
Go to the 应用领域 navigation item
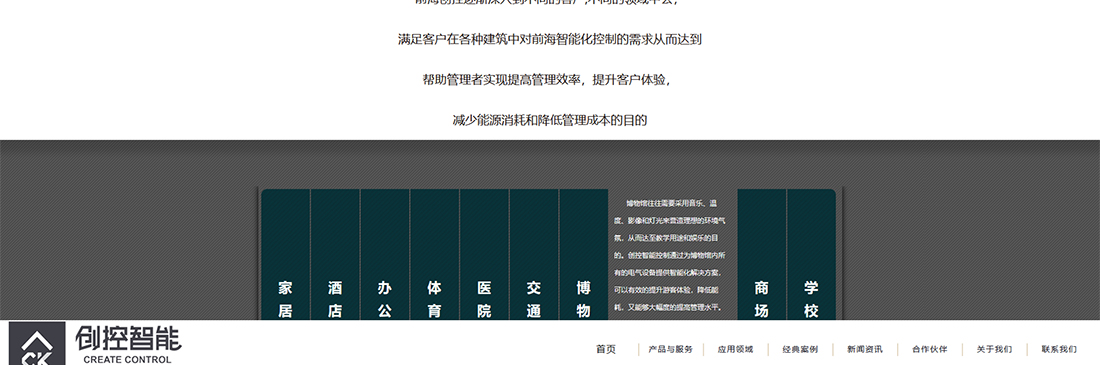tap(735, 349)
